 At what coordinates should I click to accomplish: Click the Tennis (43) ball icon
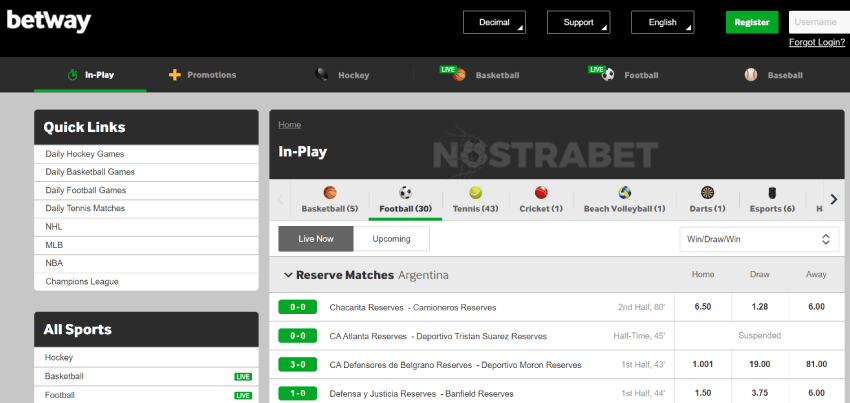pyautogui.click(x=475, y=193)
